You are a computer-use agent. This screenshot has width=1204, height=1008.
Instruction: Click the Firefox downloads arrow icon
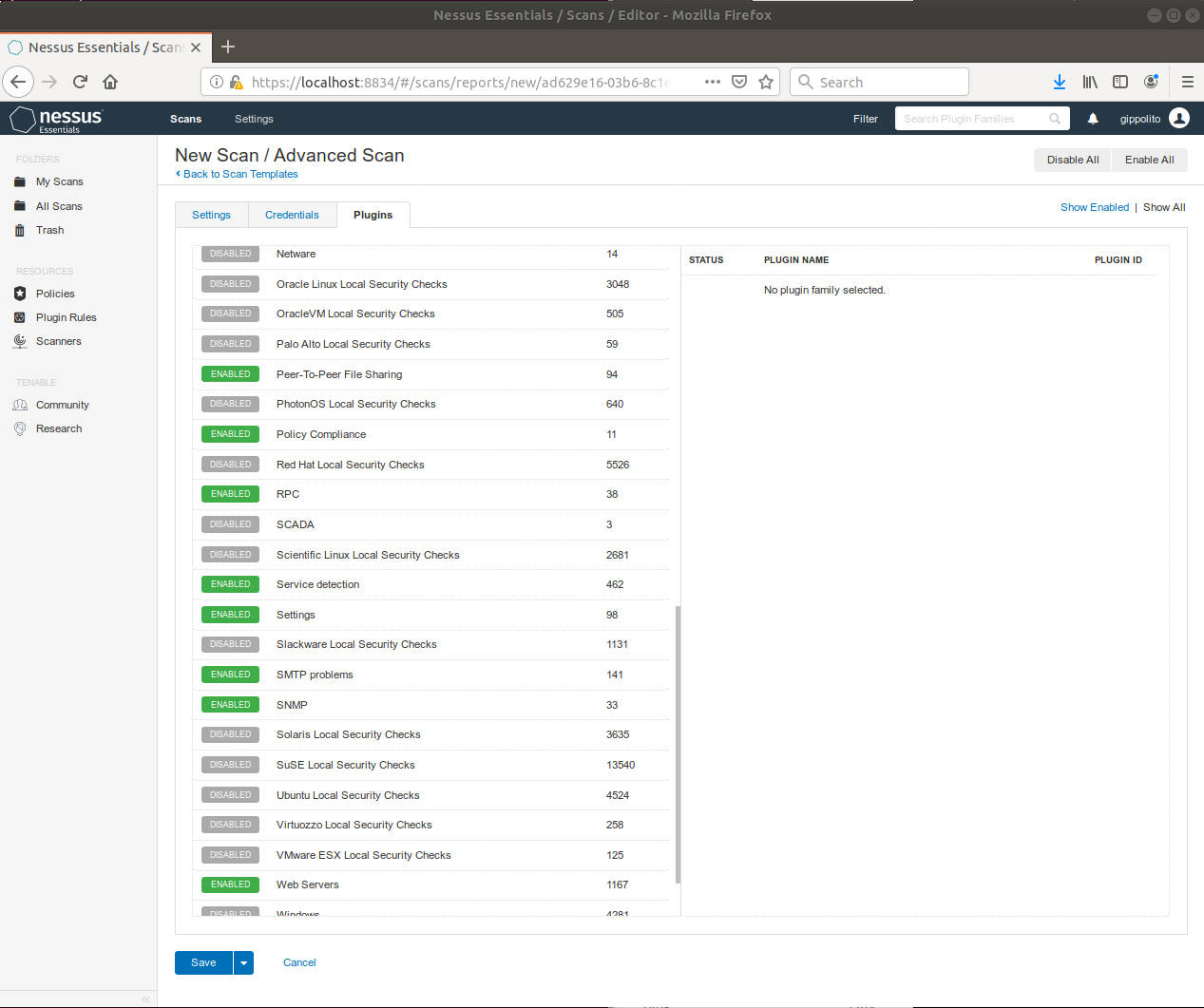tap(1059, 82)
